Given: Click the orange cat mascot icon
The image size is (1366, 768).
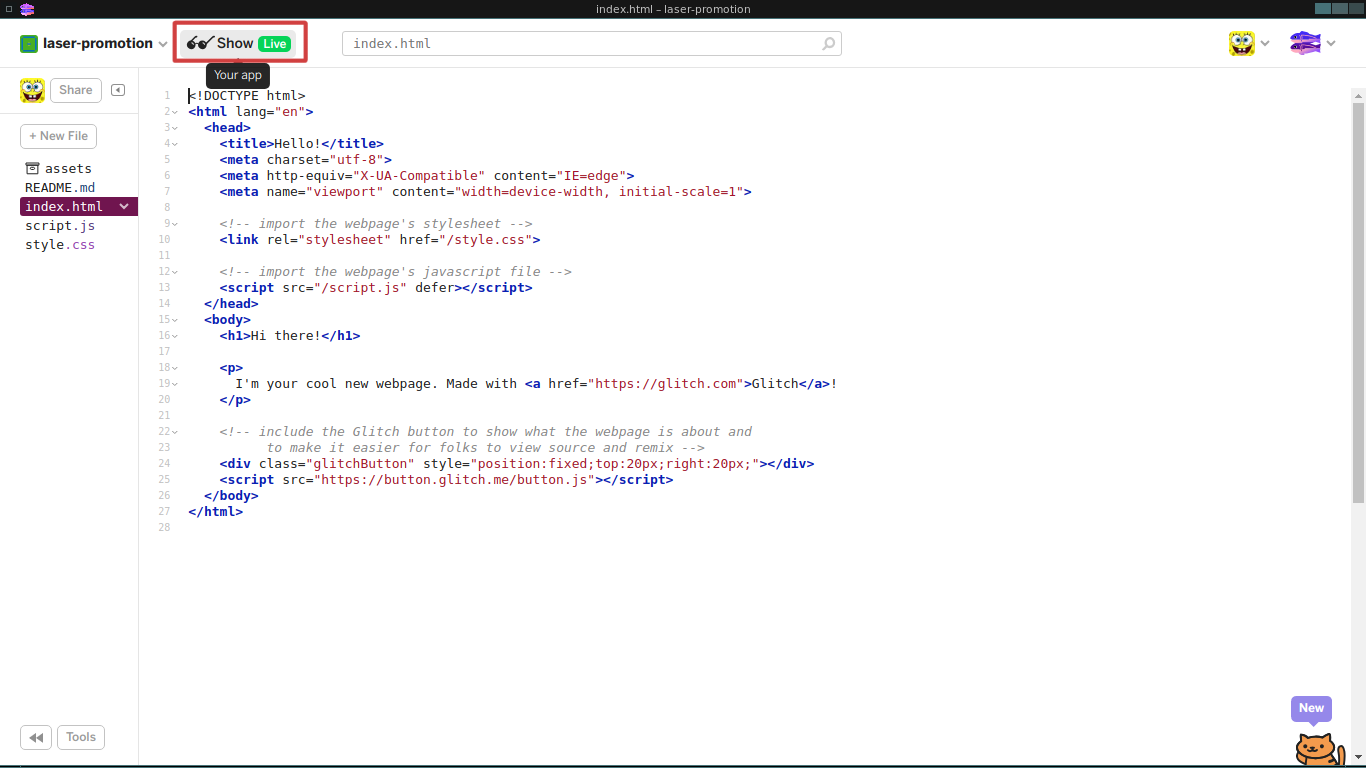Looking at the screenshot, I should pyautogui.click(x=1318, y=748).
